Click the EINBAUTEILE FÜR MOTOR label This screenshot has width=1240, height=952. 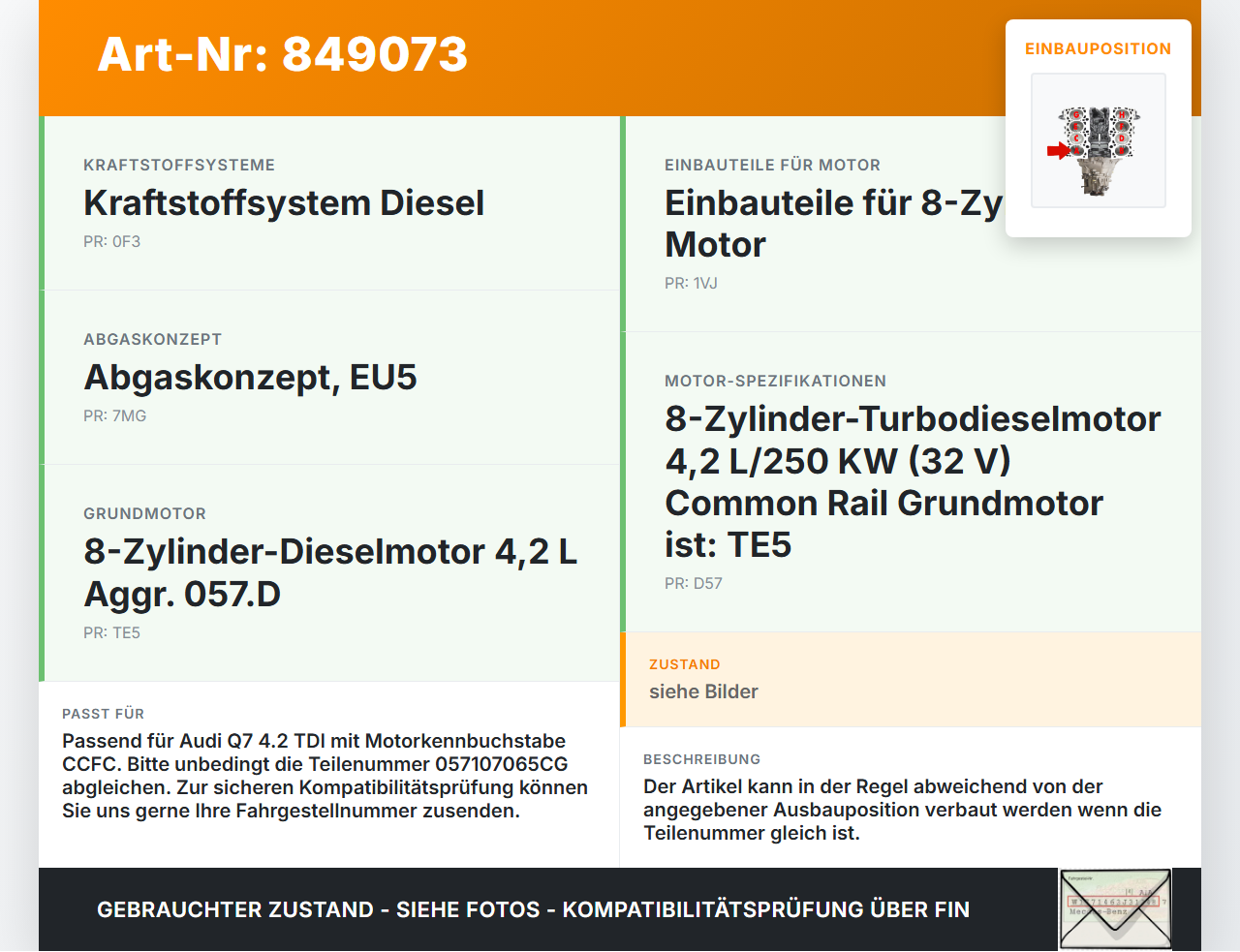tap(773, 166)
